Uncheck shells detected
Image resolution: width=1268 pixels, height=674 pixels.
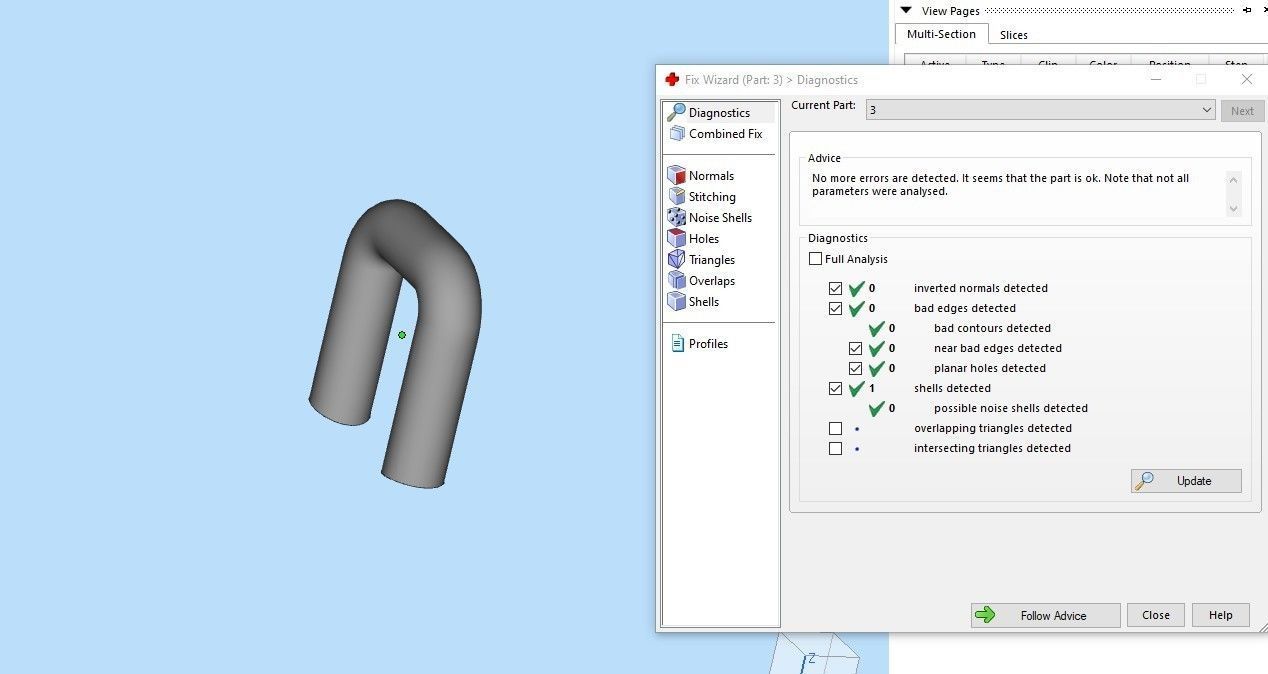point(836,388)
